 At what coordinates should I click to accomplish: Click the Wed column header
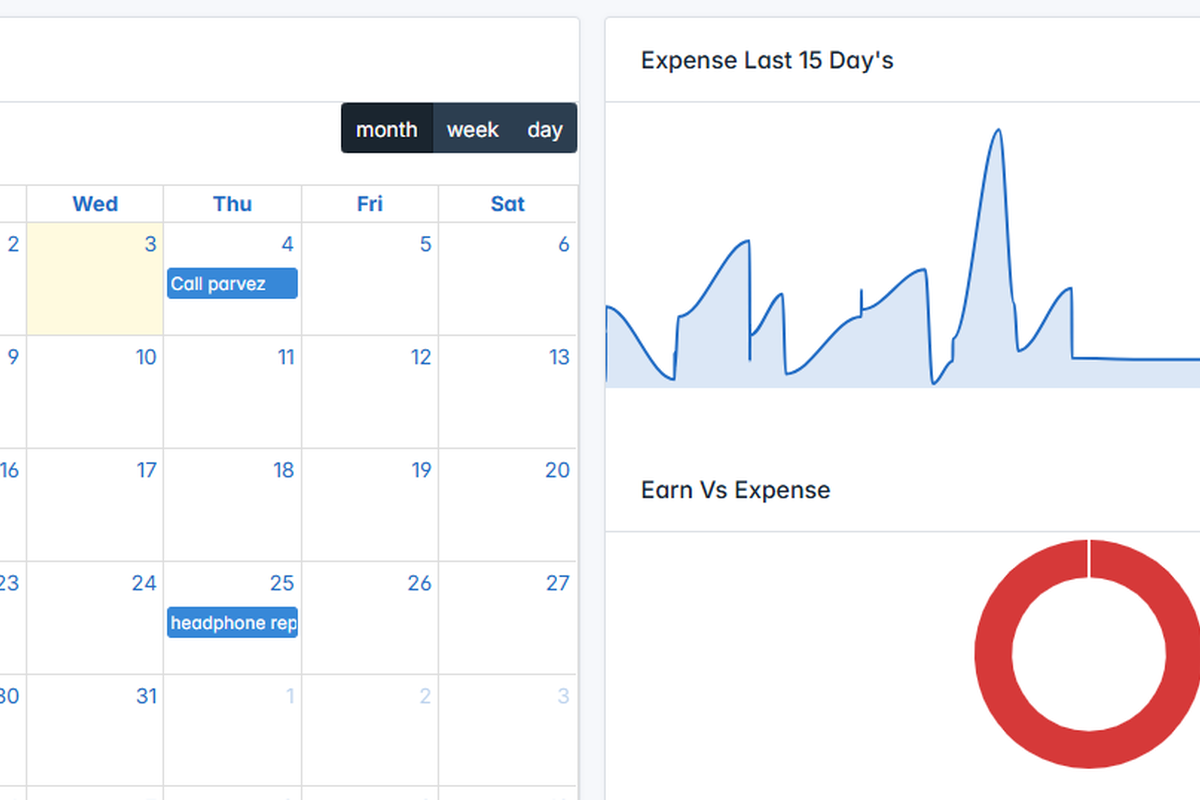(95, 204)
